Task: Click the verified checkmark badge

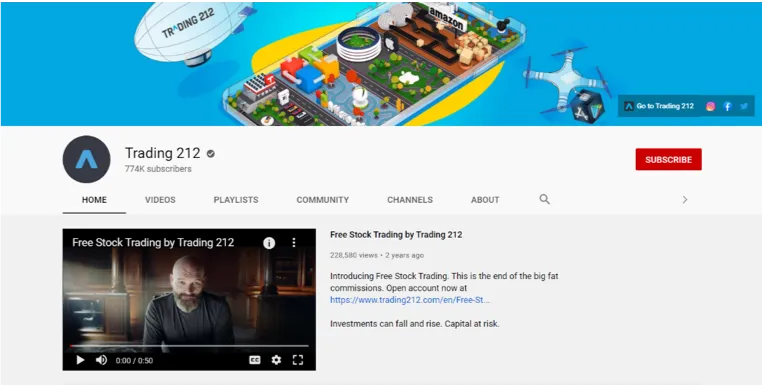Action: (210, 154)
